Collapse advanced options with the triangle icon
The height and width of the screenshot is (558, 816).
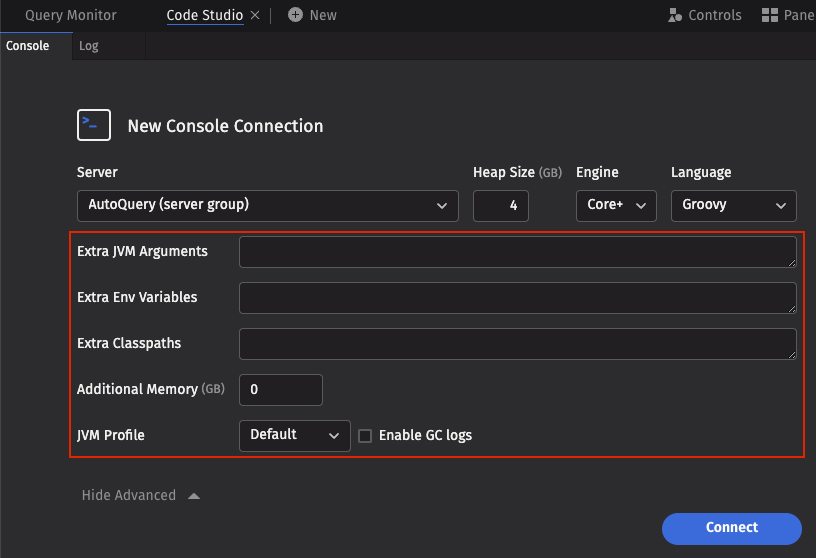pos(194,496)
